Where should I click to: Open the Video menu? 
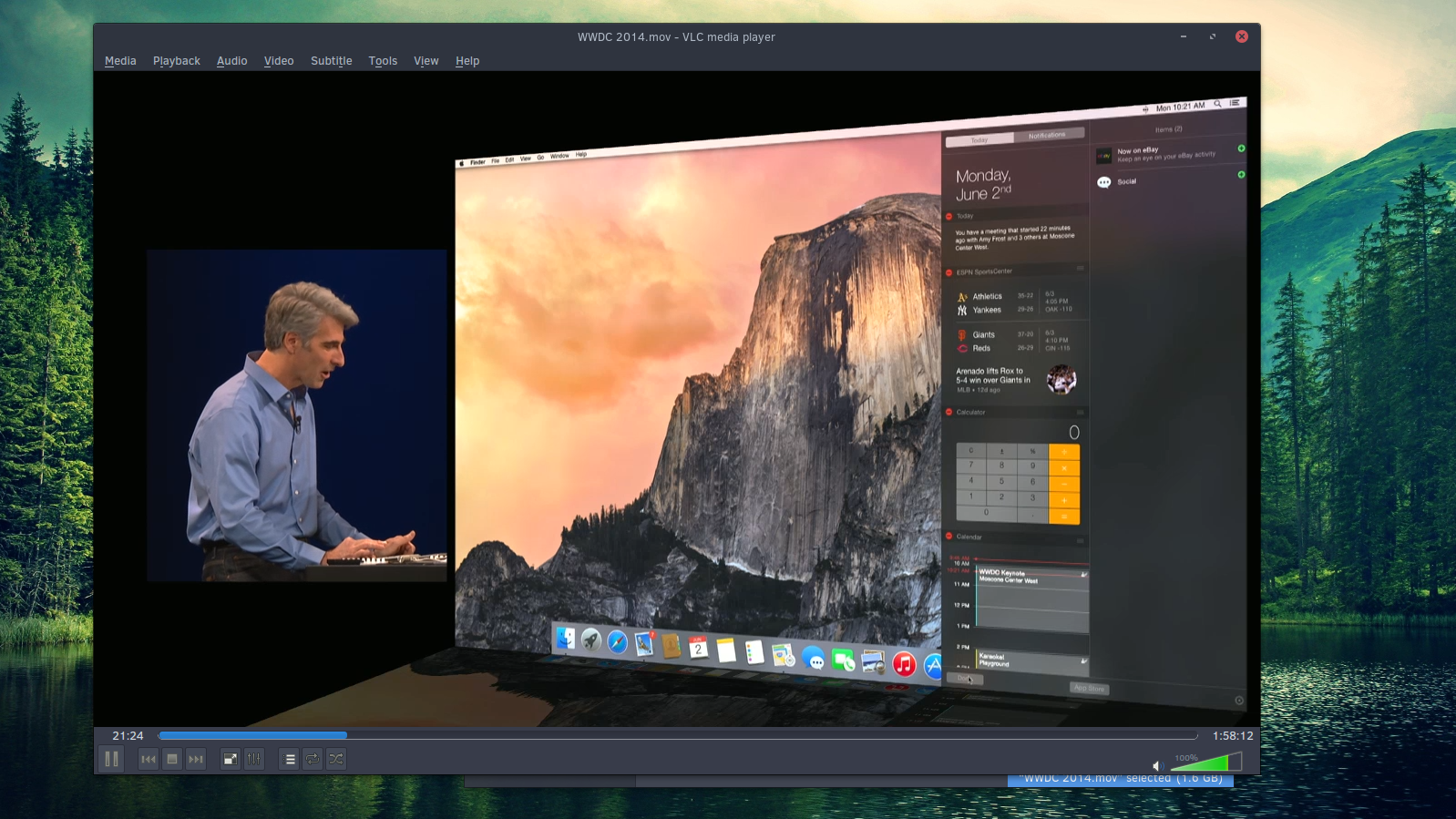pos(279,61)
